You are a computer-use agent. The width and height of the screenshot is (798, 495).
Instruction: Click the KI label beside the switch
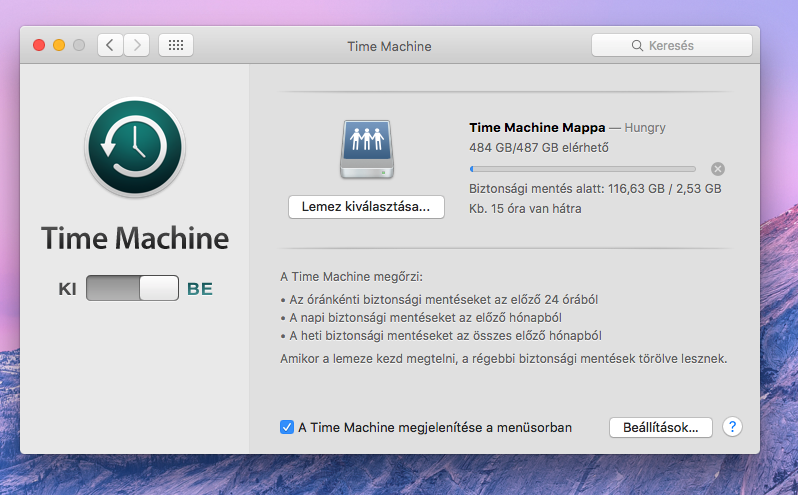click(68, 289)
